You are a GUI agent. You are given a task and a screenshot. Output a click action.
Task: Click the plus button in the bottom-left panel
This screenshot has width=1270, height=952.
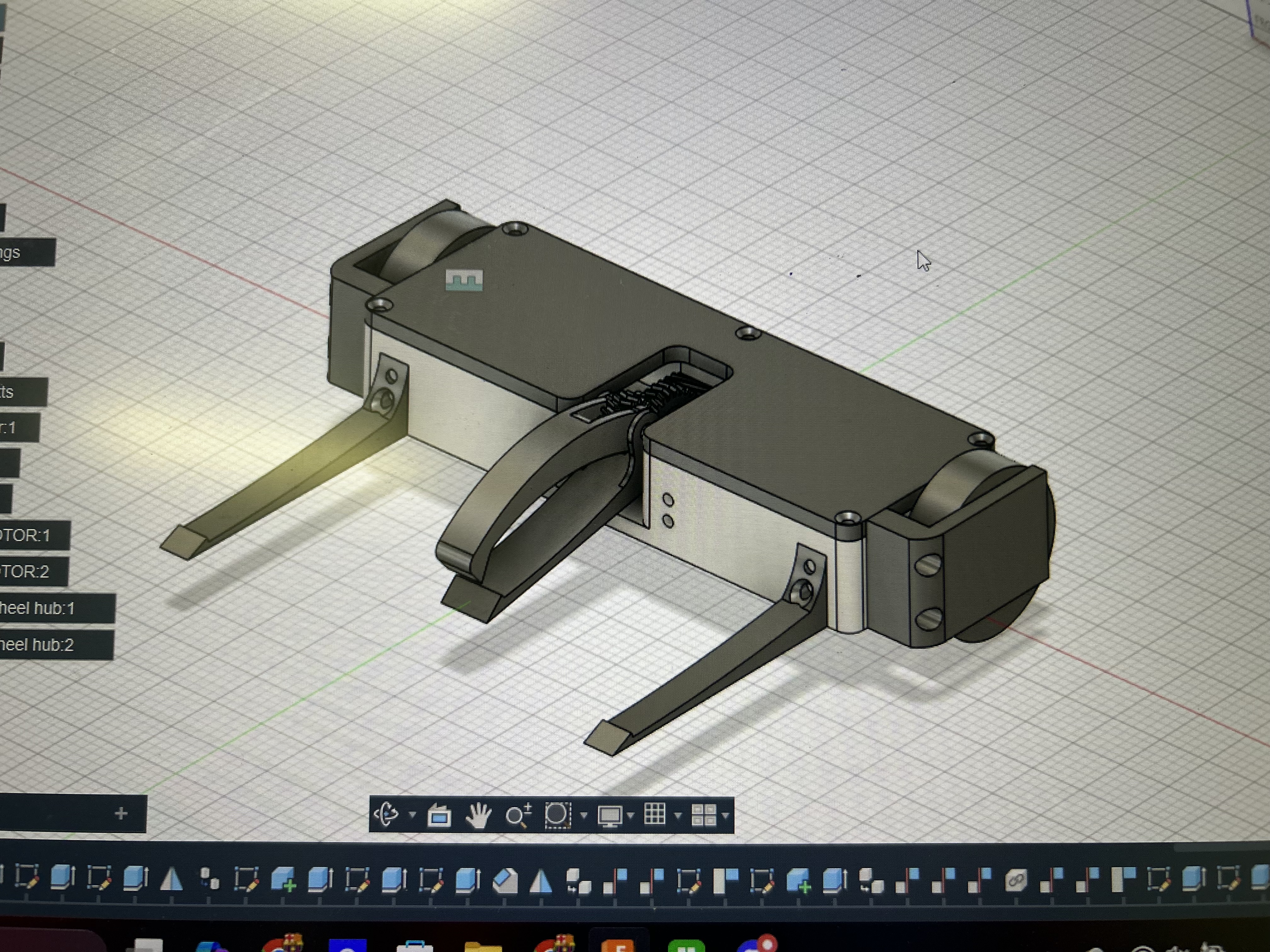coord(121,813)
